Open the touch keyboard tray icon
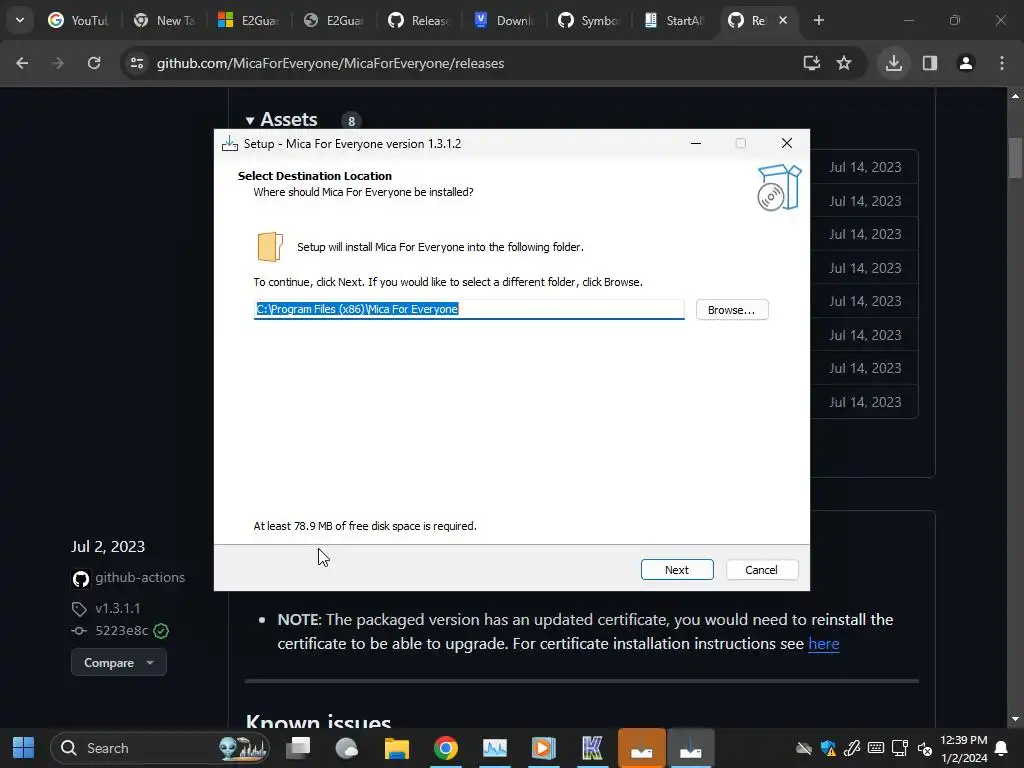Viewport: 1024px width, 768px height. coord(876,748)
